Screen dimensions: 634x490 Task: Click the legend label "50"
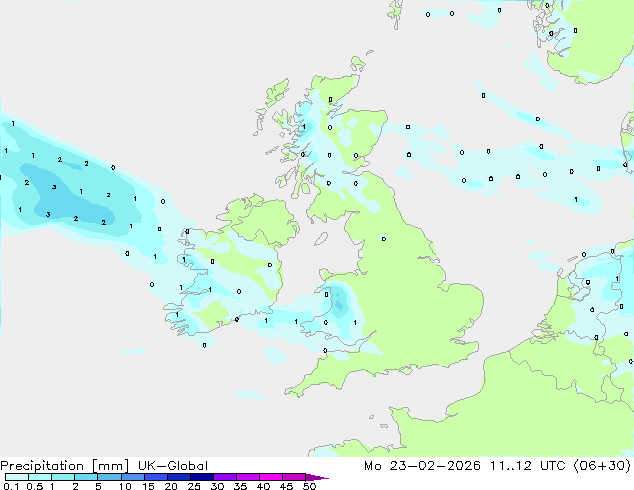[x=309, y=486]
